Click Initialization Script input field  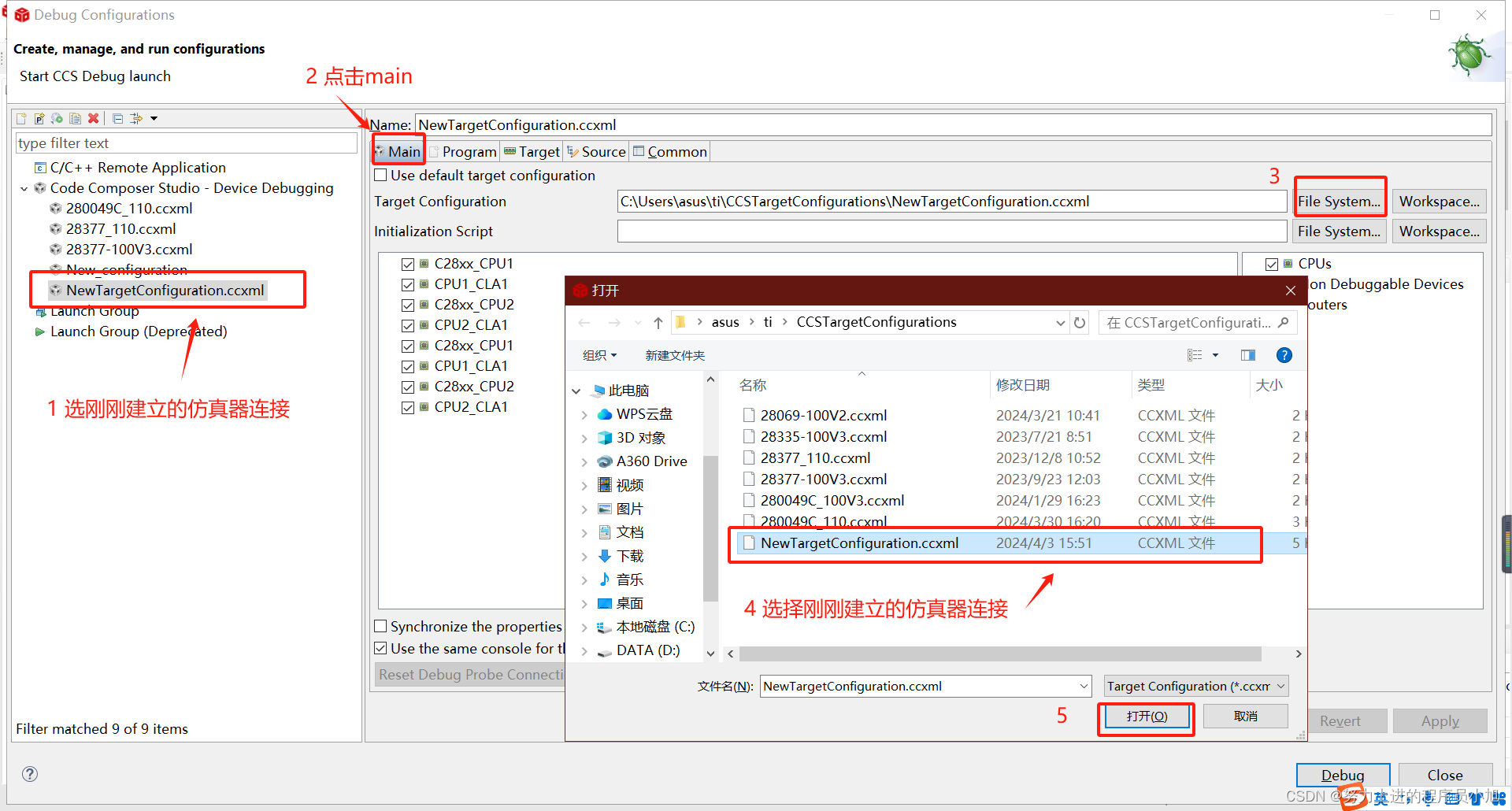[952, 231]
